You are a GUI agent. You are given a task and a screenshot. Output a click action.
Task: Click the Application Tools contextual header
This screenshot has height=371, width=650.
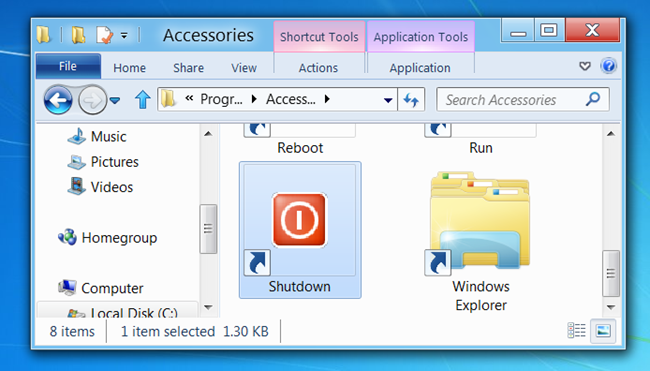[x=421, y=37]
